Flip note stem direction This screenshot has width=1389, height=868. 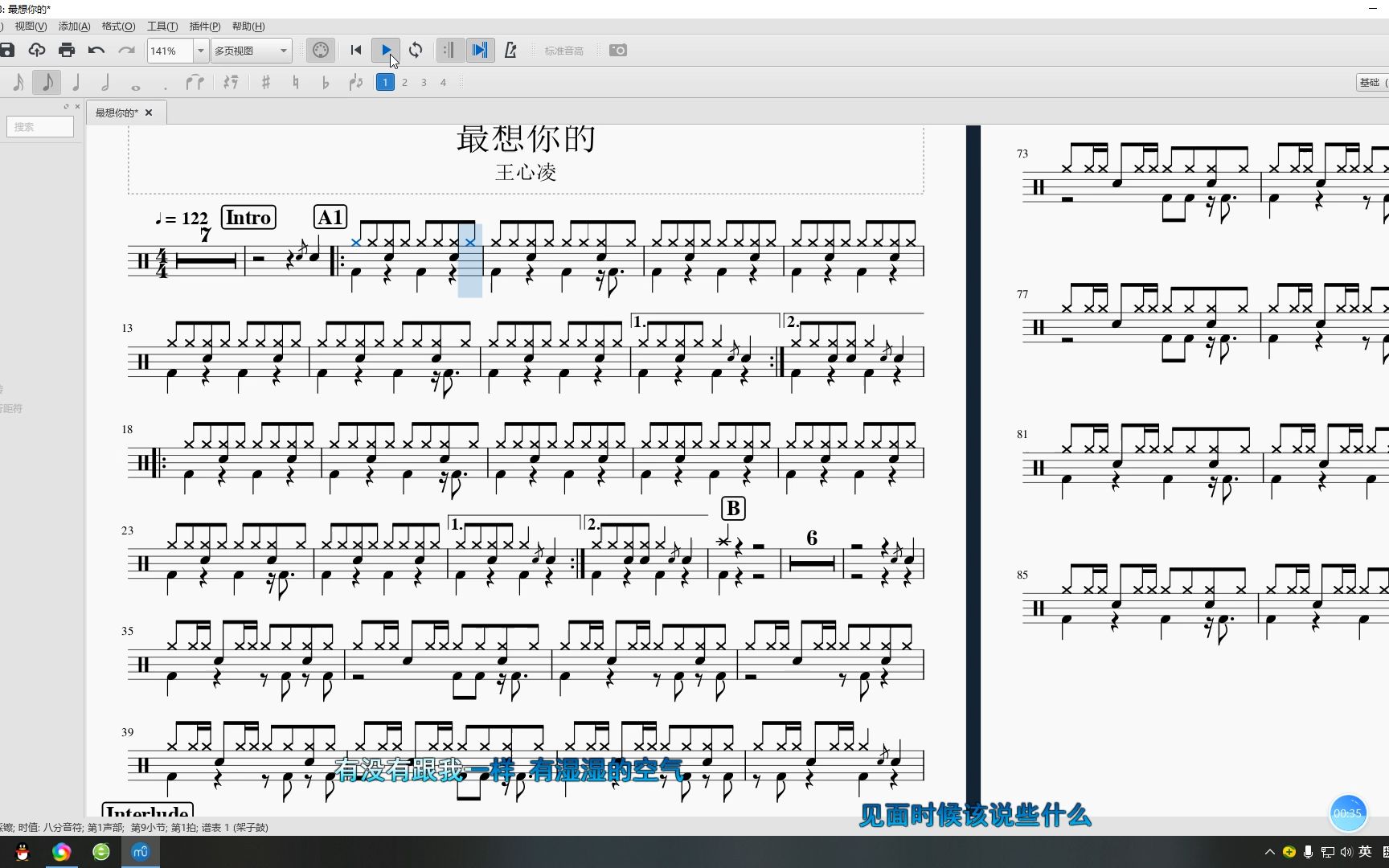356,82
